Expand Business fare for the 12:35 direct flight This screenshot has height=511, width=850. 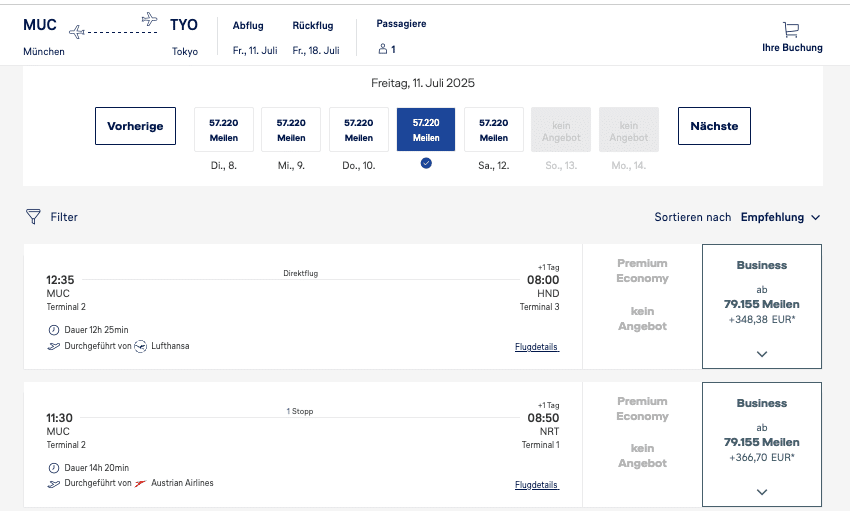(762, 353)
